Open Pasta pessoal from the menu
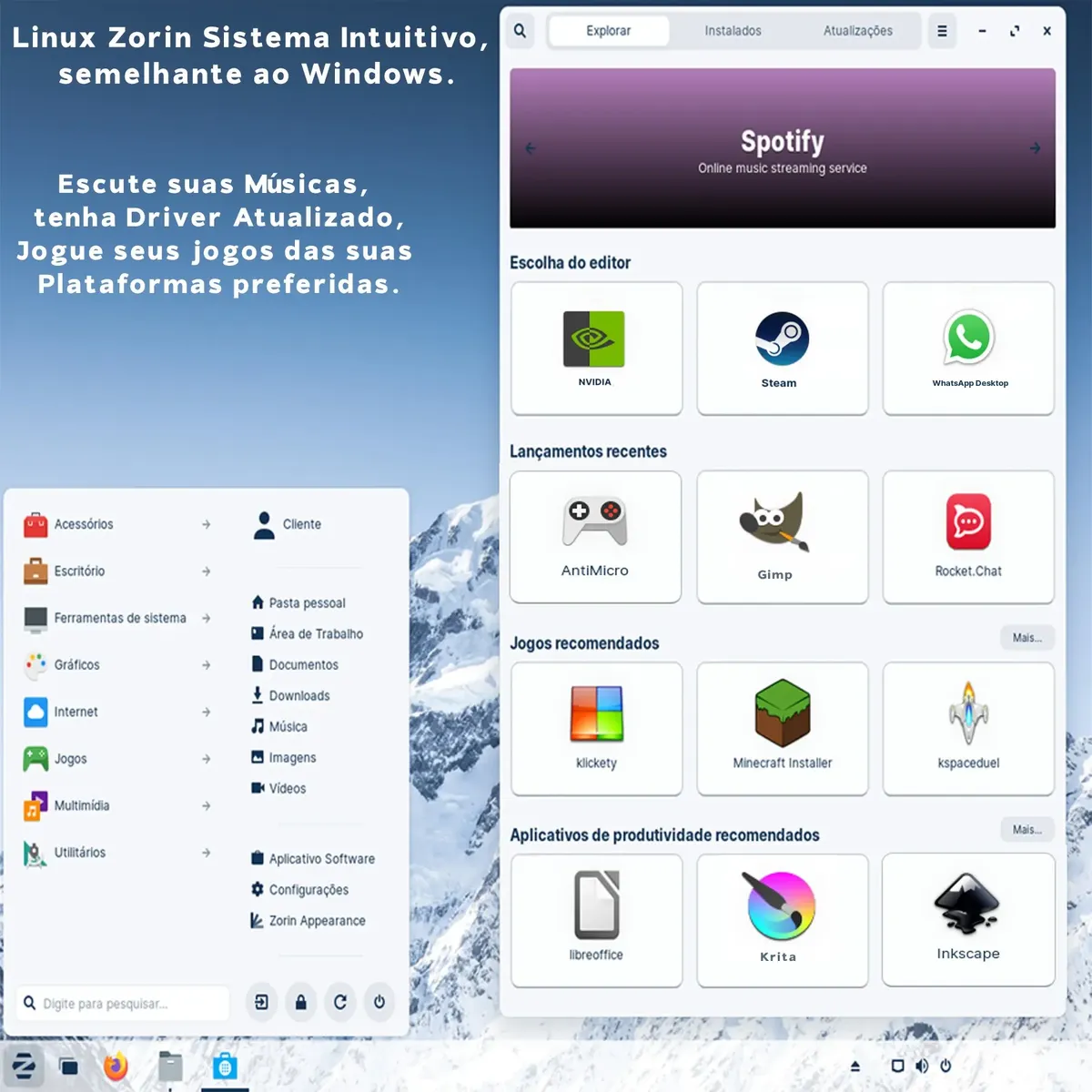The height and width of the screenshot is (1092, 1092). [298, 602]
